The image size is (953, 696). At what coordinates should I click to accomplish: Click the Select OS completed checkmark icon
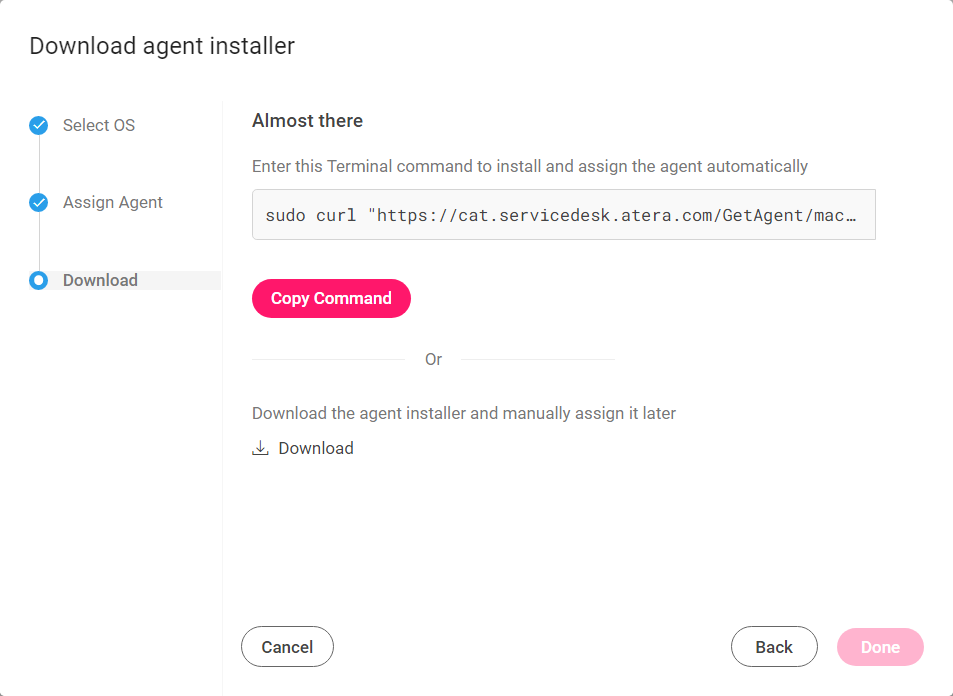click(39, 125)
